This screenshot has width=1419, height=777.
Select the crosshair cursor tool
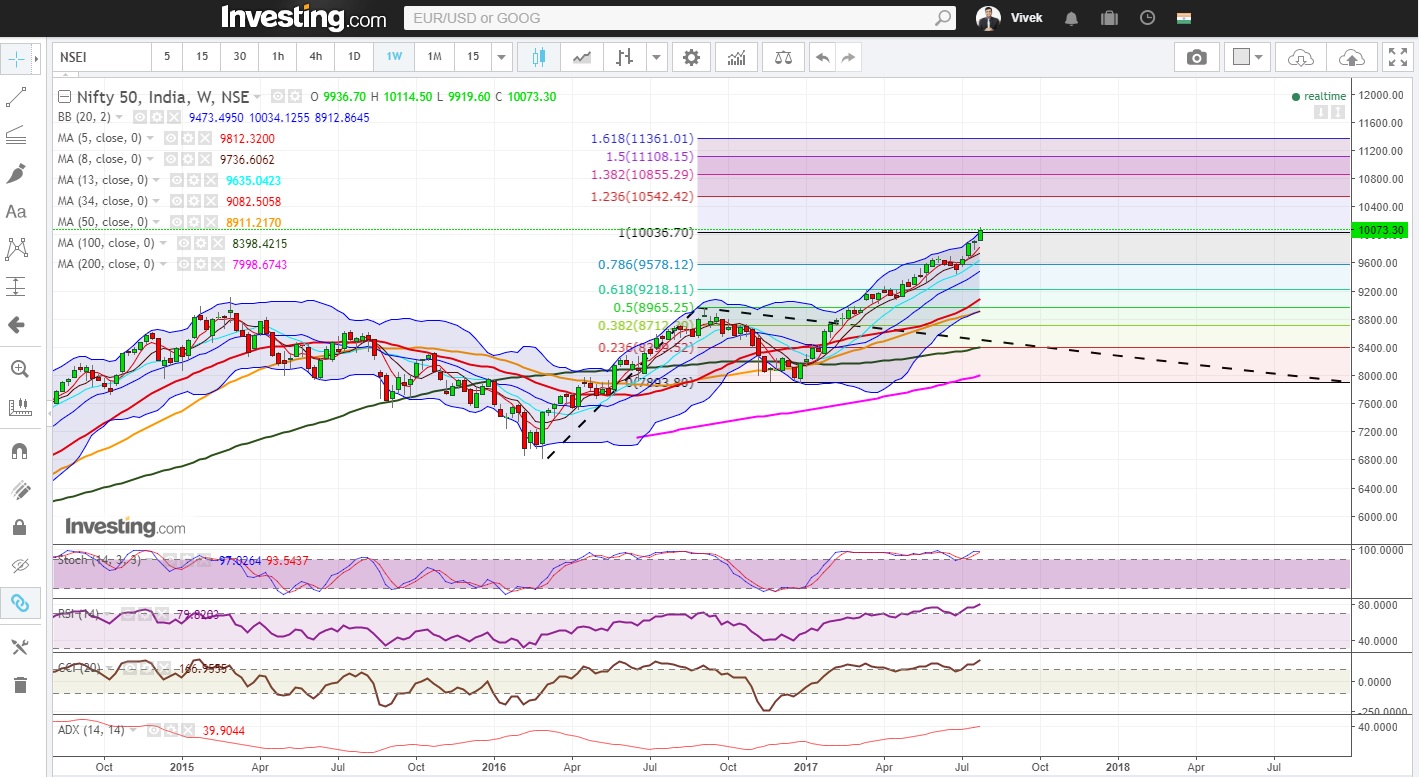pos(16,59)
